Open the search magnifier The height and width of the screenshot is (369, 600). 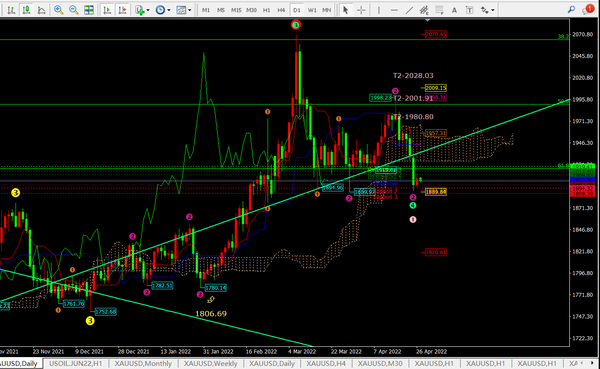(x=571, y=10)
